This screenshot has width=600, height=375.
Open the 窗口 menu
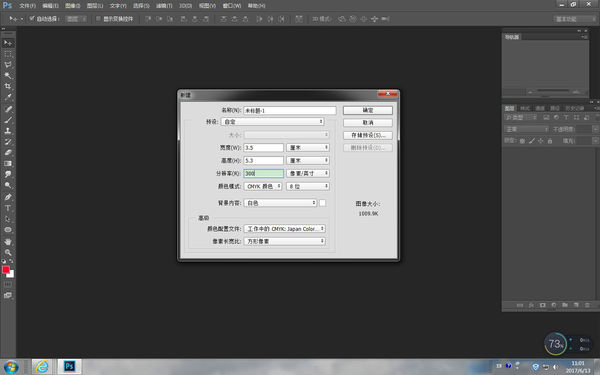pos(232,6)
